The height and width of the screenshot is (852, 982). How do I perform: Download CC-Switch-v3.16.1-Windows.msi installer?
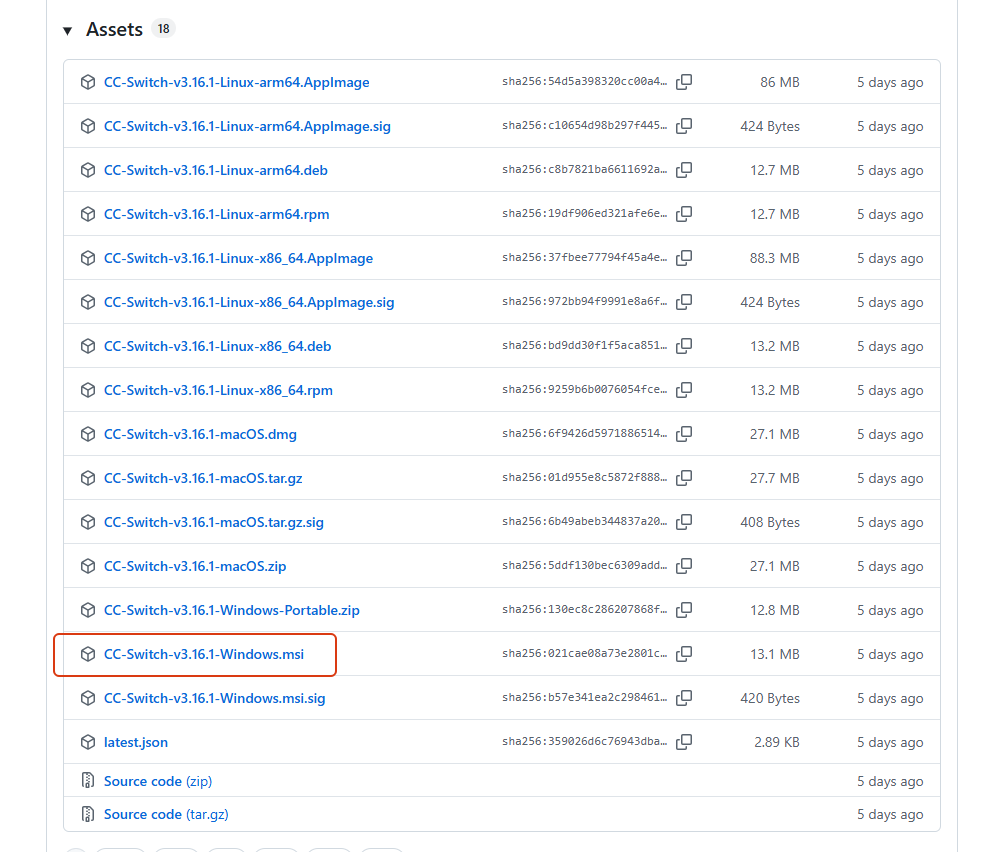pos(204,655)
